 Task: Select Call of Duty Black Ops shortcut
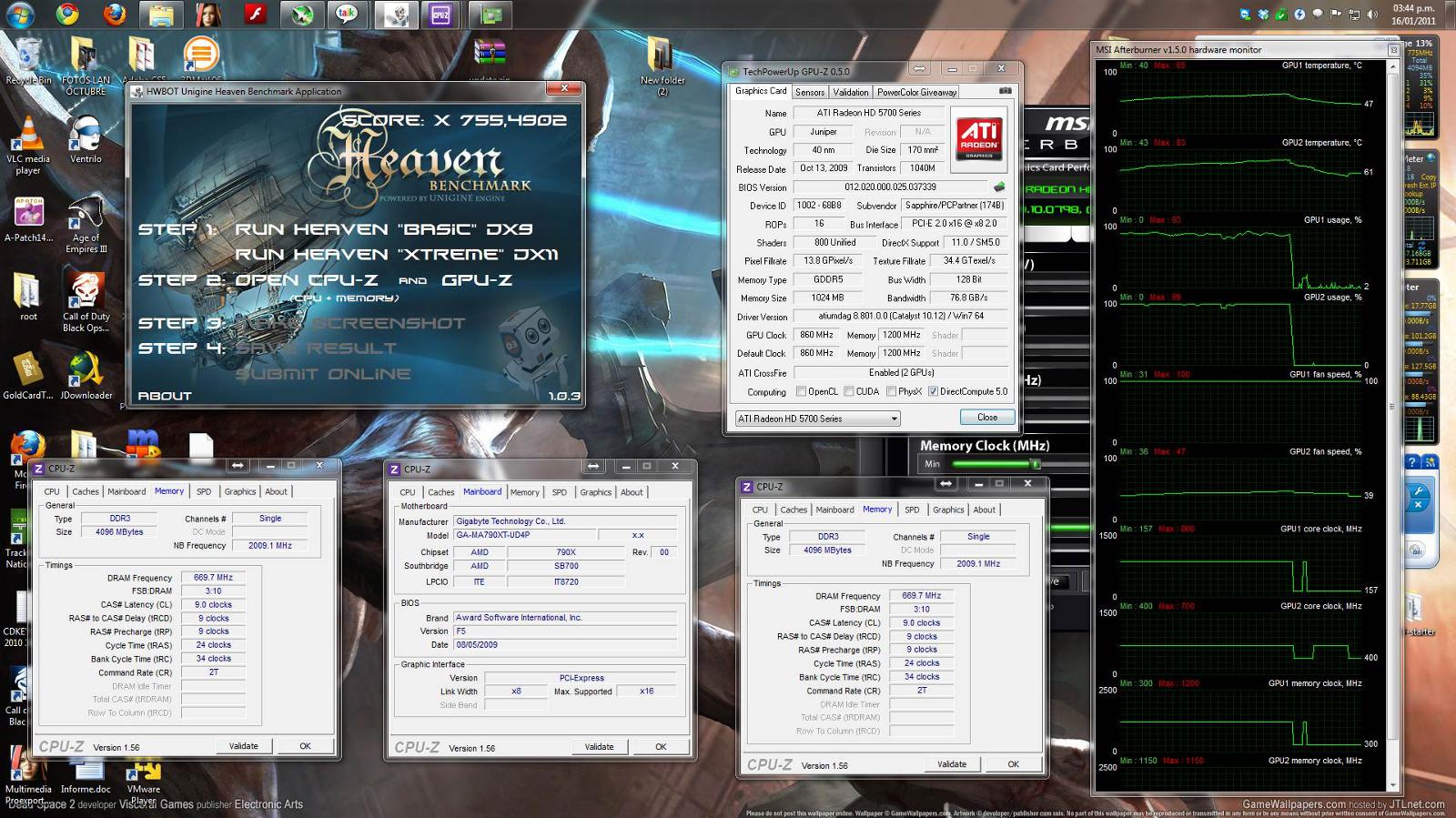click(x=86, y=303)
